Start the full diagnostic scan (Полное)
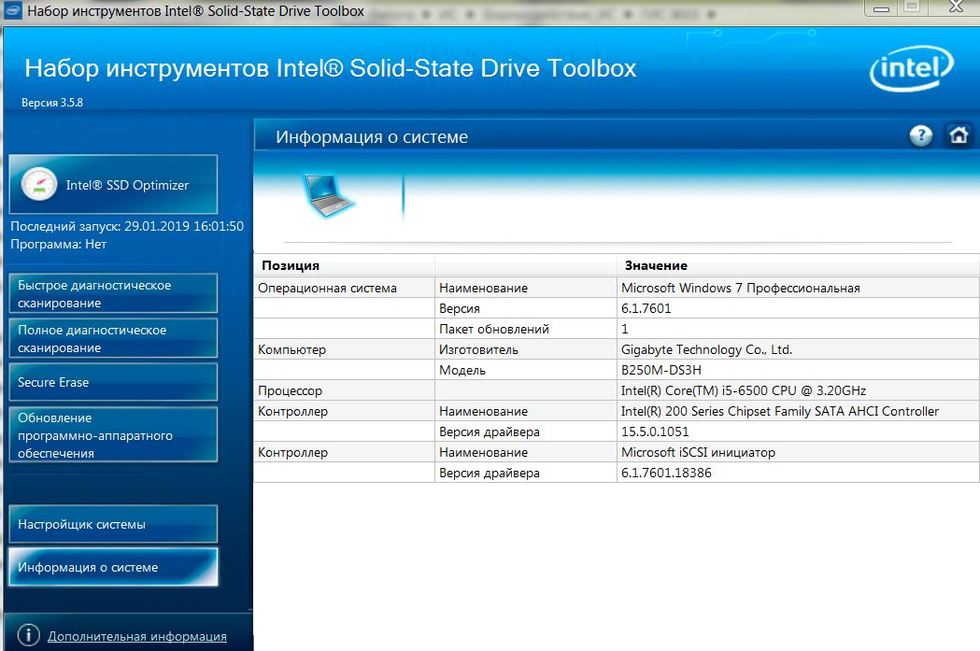980x651 pixels. pyautogui.click(x=112, y=339)
